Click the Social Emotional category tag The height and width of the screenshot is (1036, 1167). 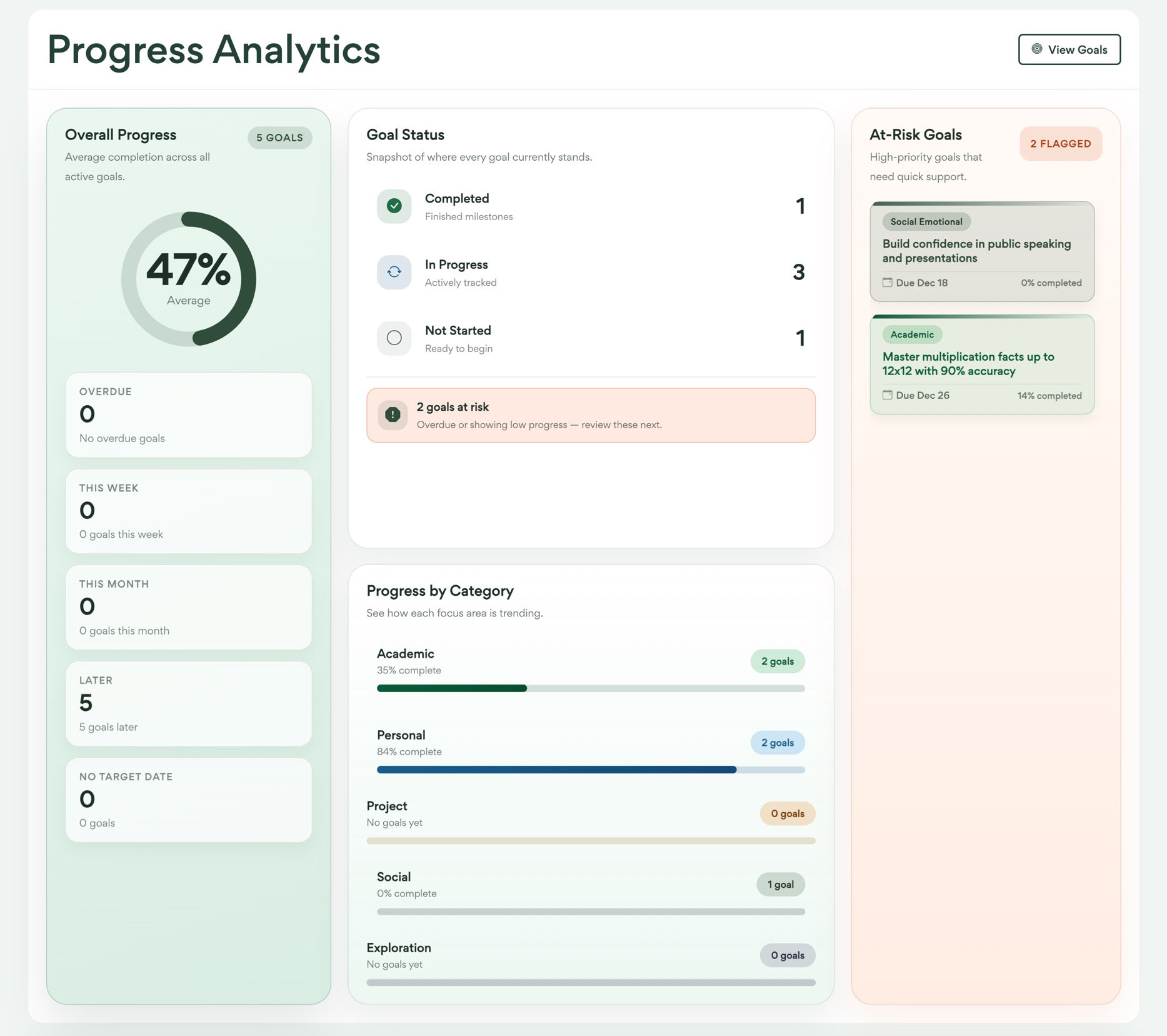tap(926, 222)
